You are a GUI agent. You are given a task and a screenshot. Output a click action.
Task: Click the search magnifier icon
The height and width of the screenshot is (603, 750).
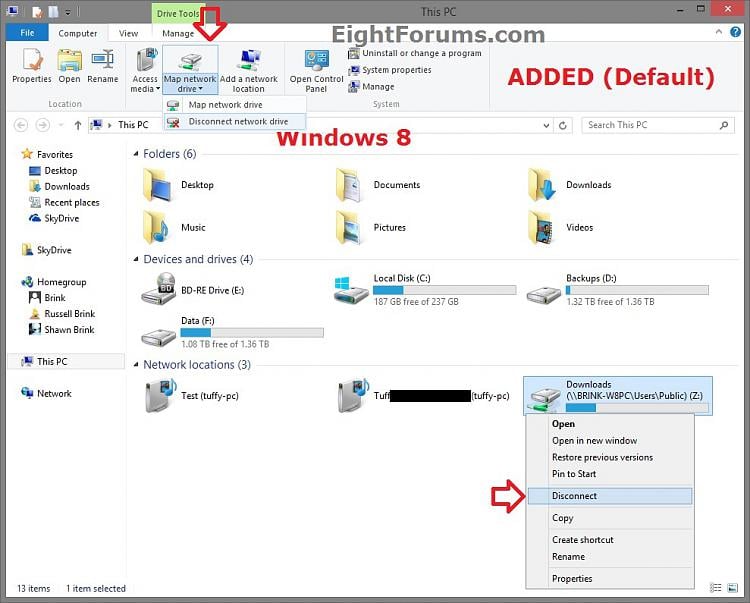pos(724,125)
